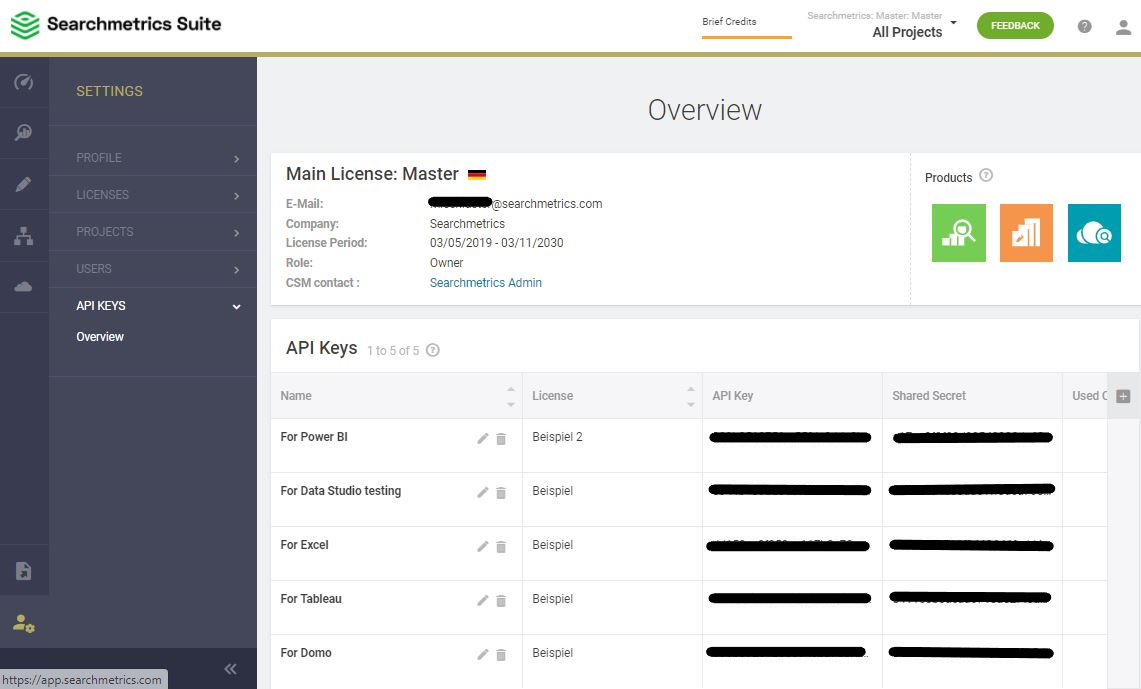Collapse the API KEYS settings section
1141x689 pixels.
click(x=153, y=306)
